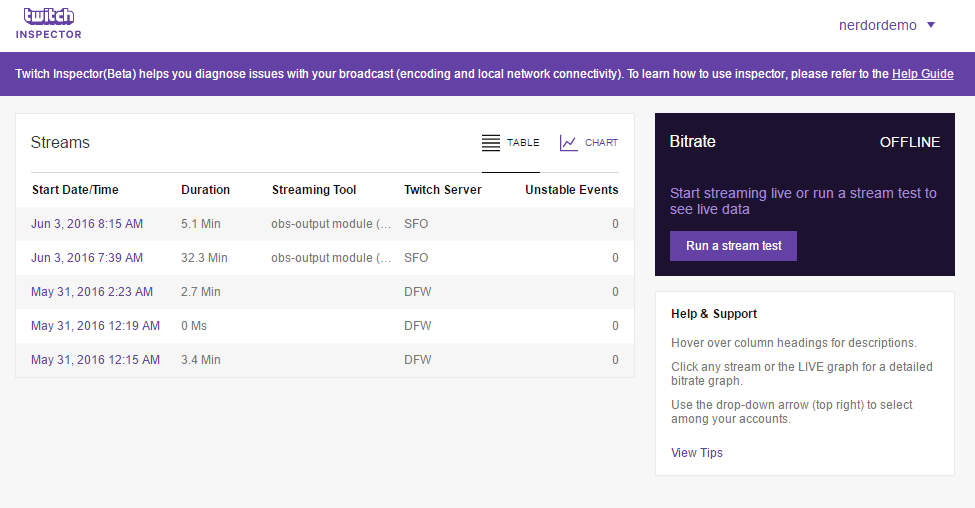Open the May 31, 2016 12:15 AM stream
This screenshot has height=508, width=975.
coord(95,360)
